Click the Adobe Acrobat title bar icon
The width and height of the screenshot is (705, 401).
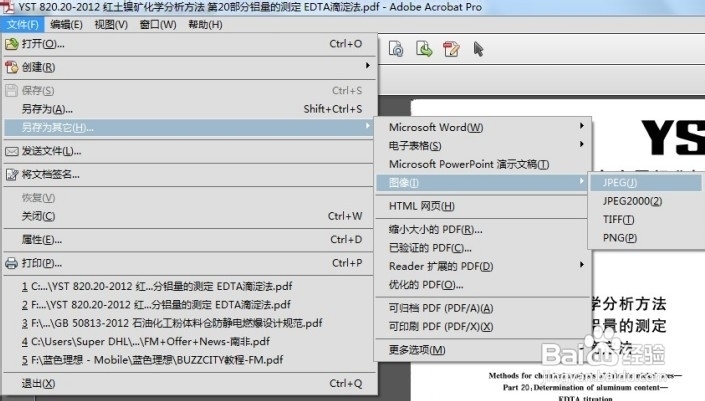tap(8, 7)
